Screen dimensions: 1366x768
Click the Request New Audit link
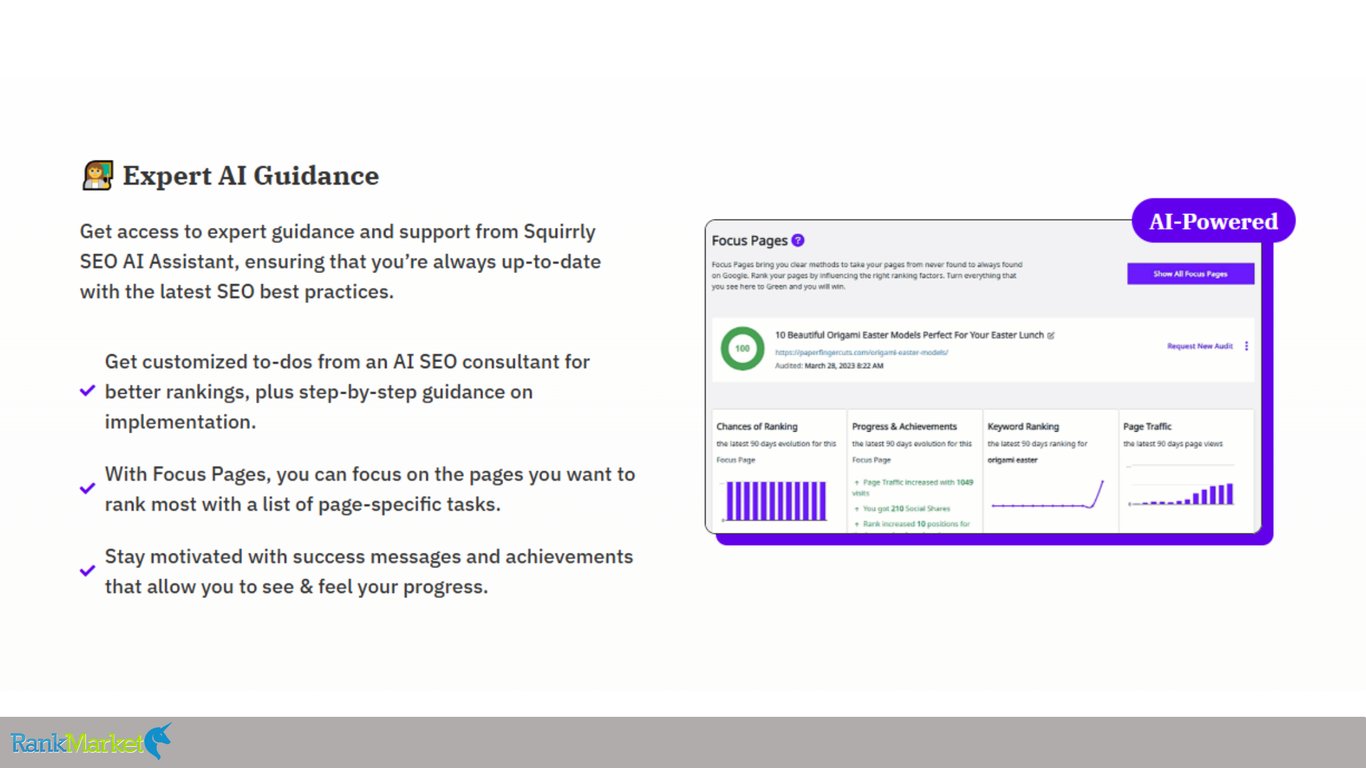[x=1200, y=346]
